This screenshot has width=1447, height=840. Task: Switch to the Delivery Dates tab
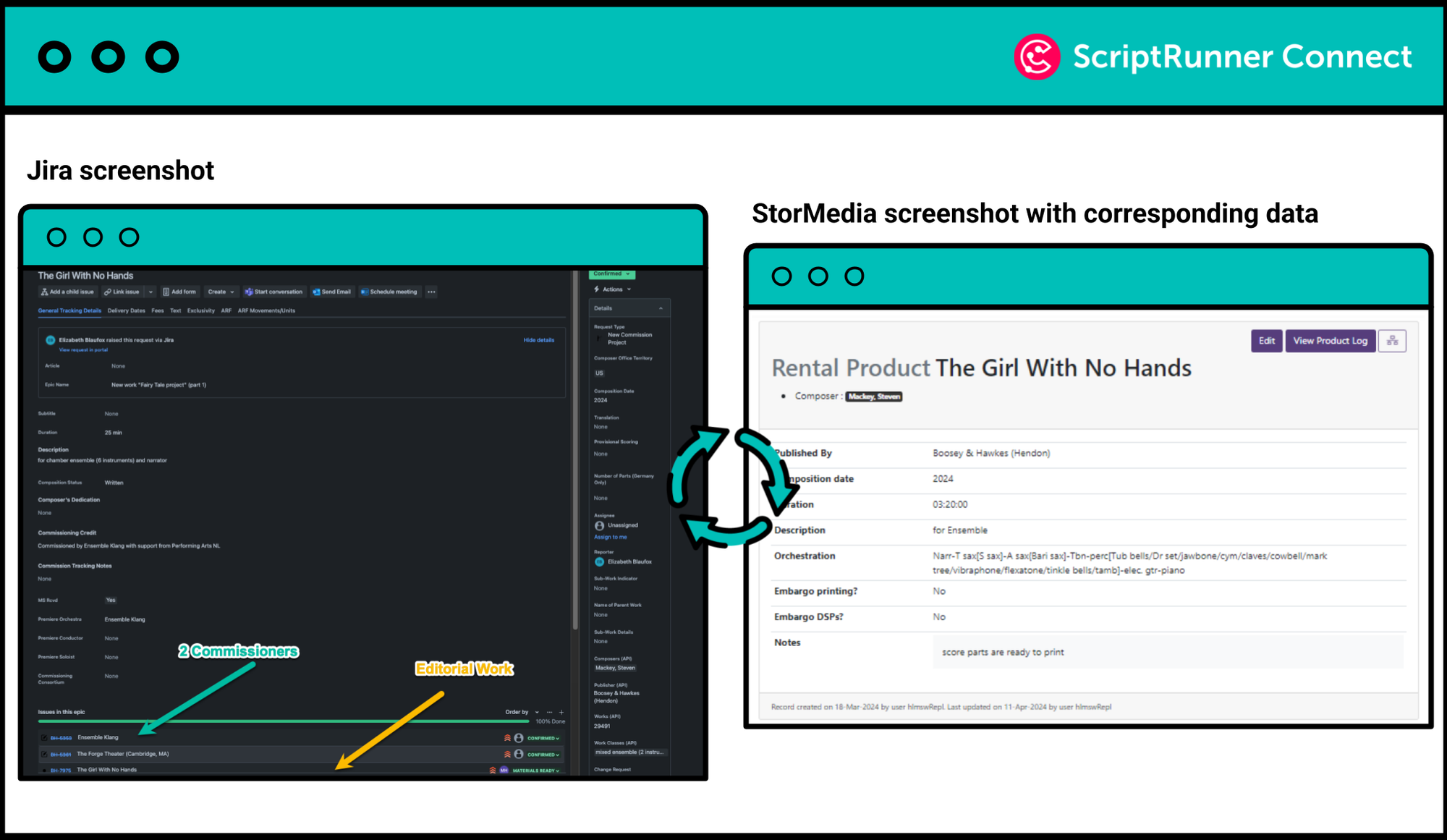point(126,311)
